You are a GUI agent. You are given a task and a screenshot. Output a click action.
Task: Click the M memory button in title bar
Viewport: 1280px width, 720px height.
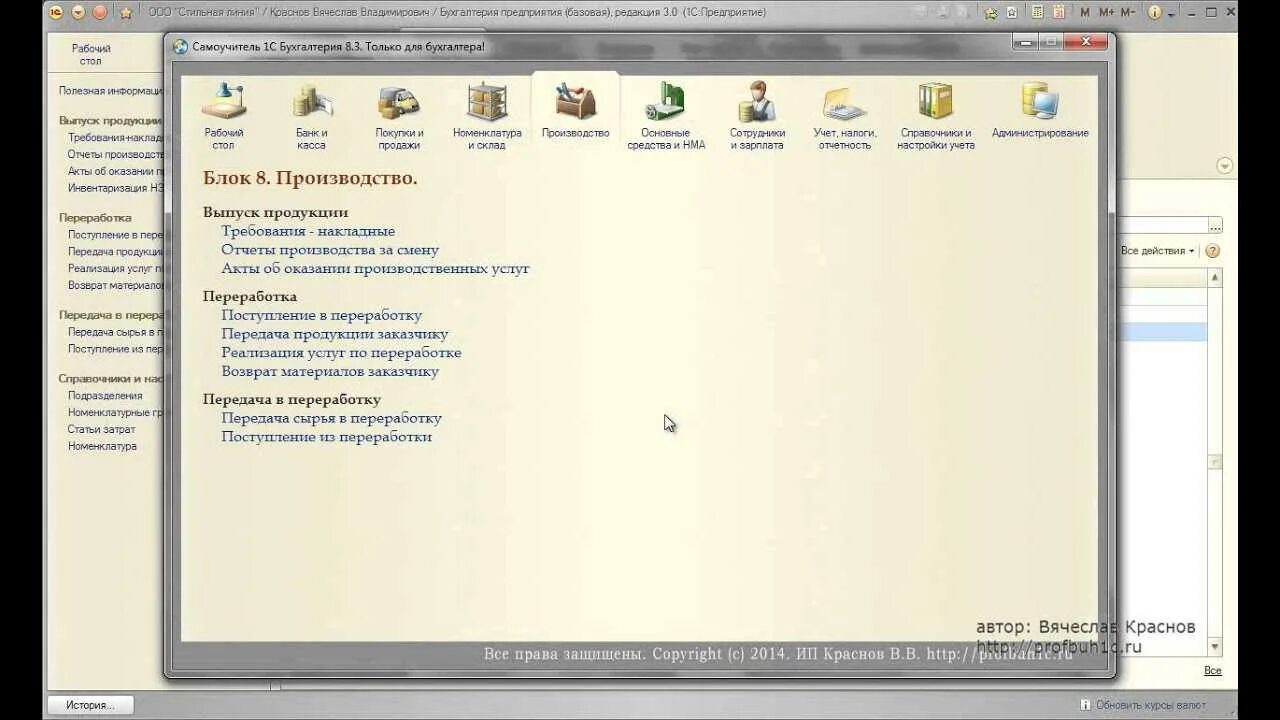1085,12
